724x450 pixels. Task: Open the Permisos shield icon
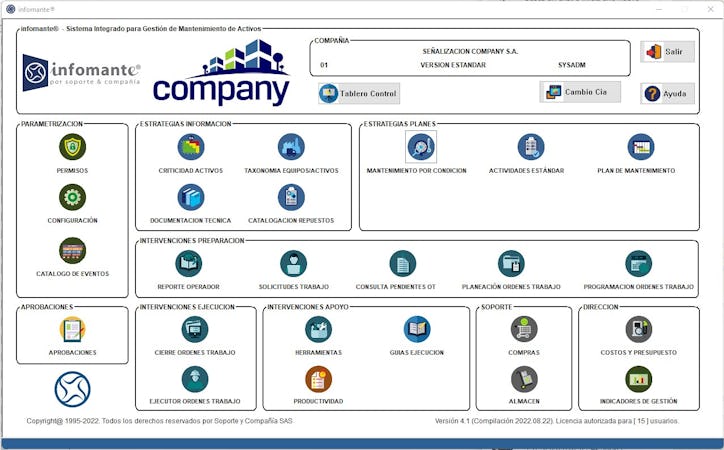point(72,147)
